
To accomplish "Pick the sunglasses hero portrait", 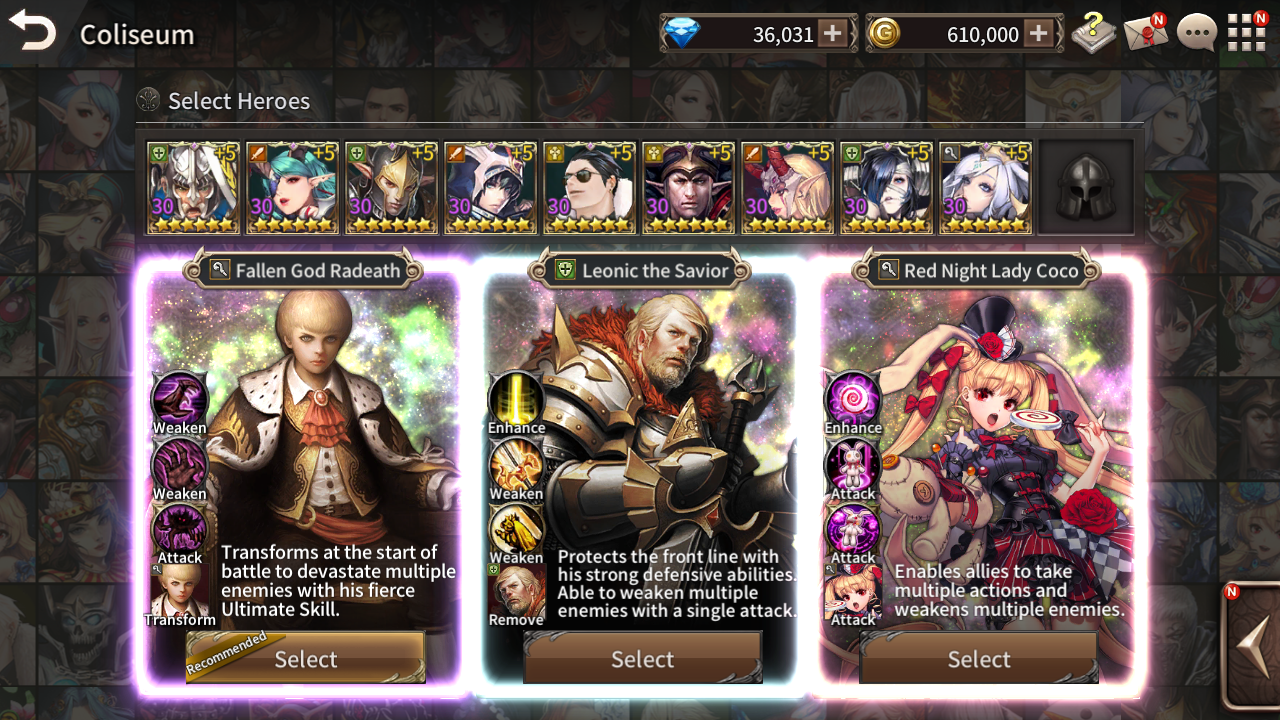I will (x=589, y=187).
